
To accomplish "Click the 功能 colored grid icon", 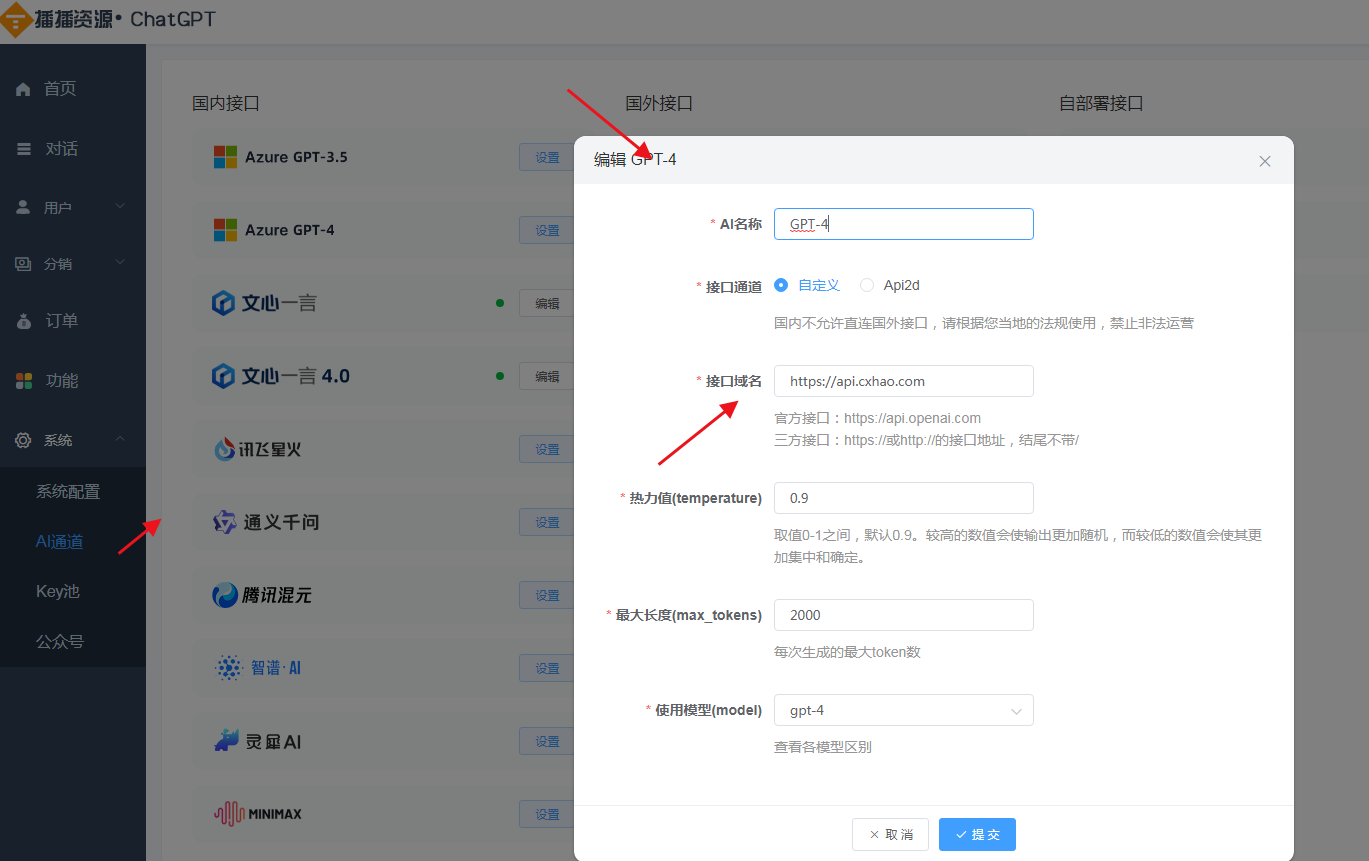I will click(x=23, y=381).
